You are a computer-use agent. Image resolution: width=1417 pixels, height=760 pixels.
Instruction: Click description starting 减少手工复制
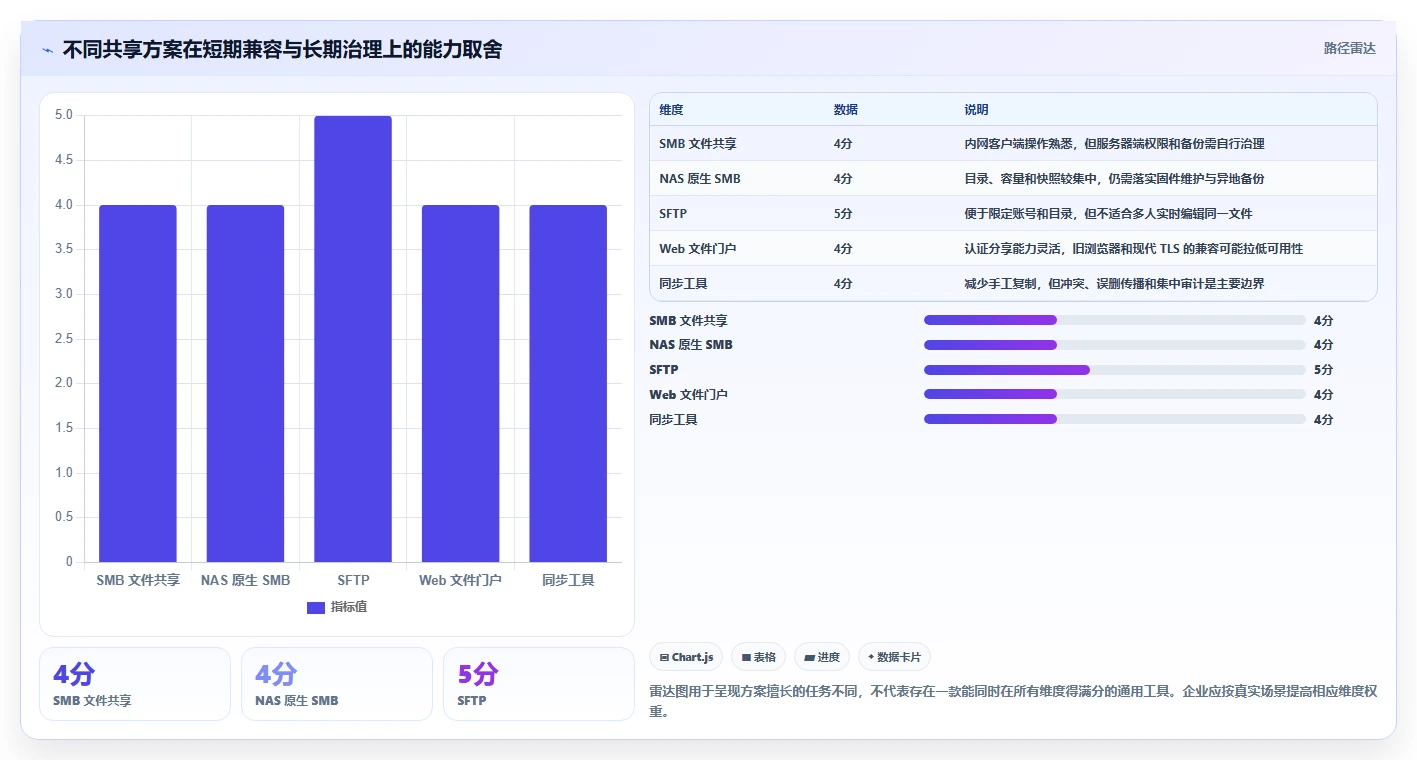[1114, 284]
